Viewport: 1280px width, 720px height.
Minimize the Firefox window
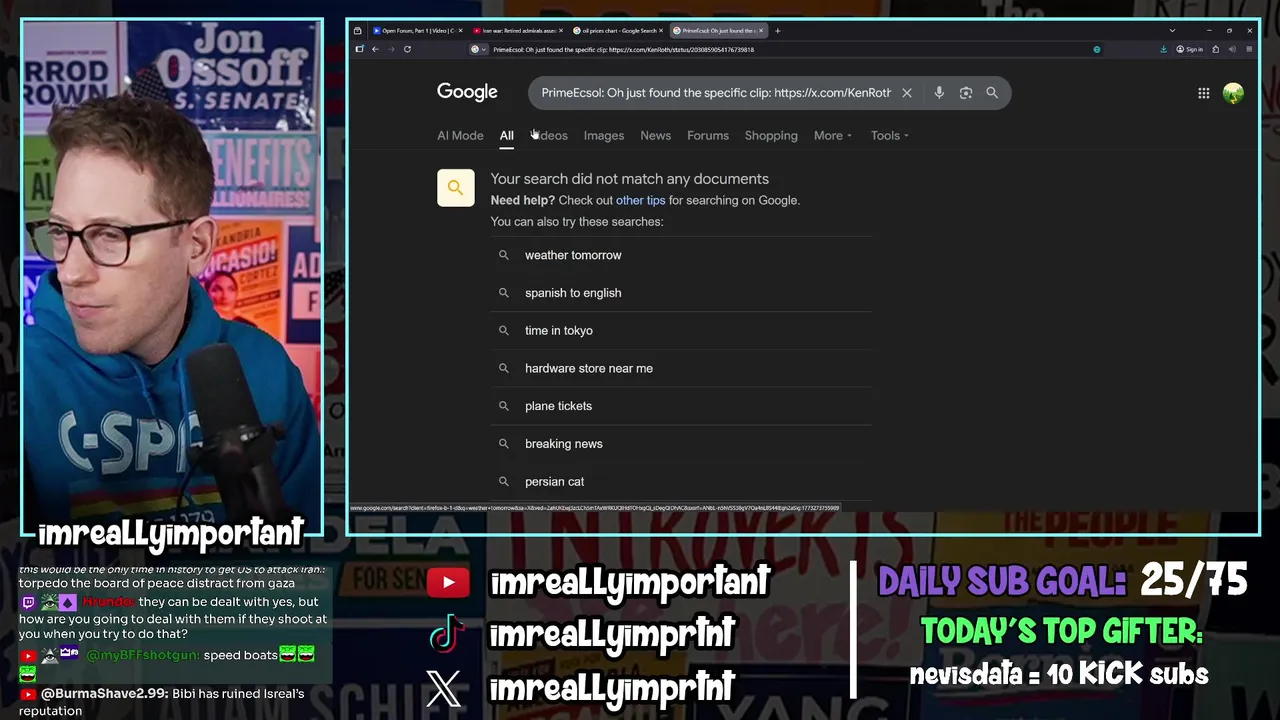[x=1209, y=30]
